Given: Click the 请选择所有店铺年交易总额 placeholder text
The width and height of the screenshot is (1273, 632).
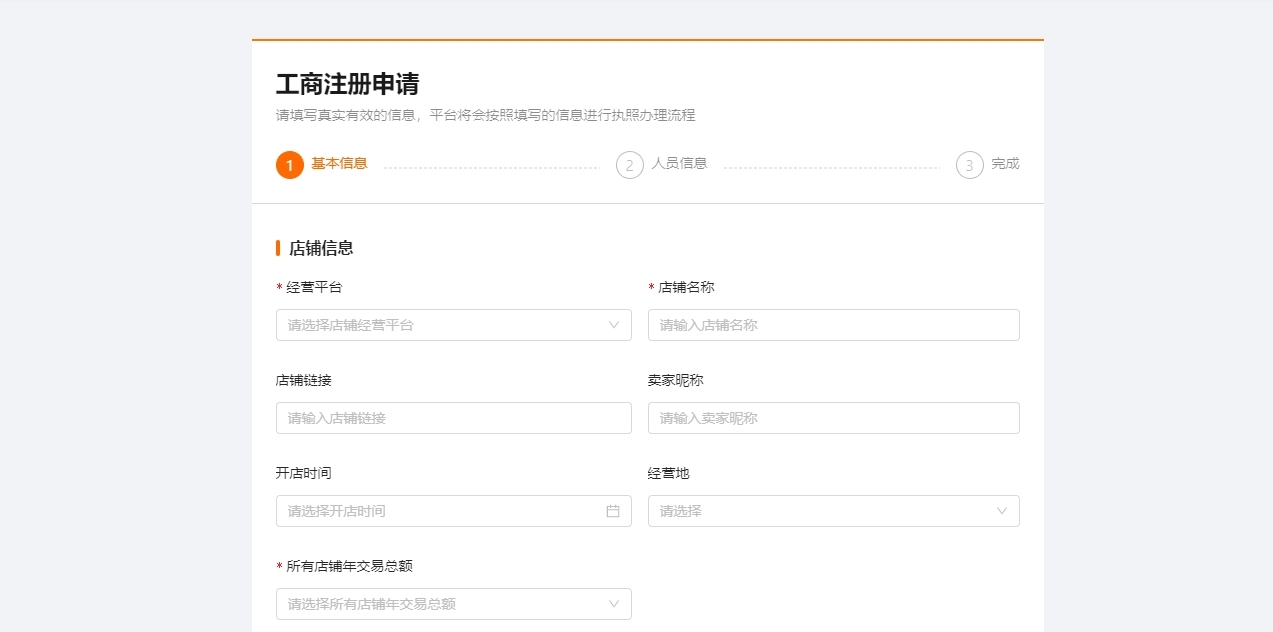Looking at the screenshot, I should (372, 604).
